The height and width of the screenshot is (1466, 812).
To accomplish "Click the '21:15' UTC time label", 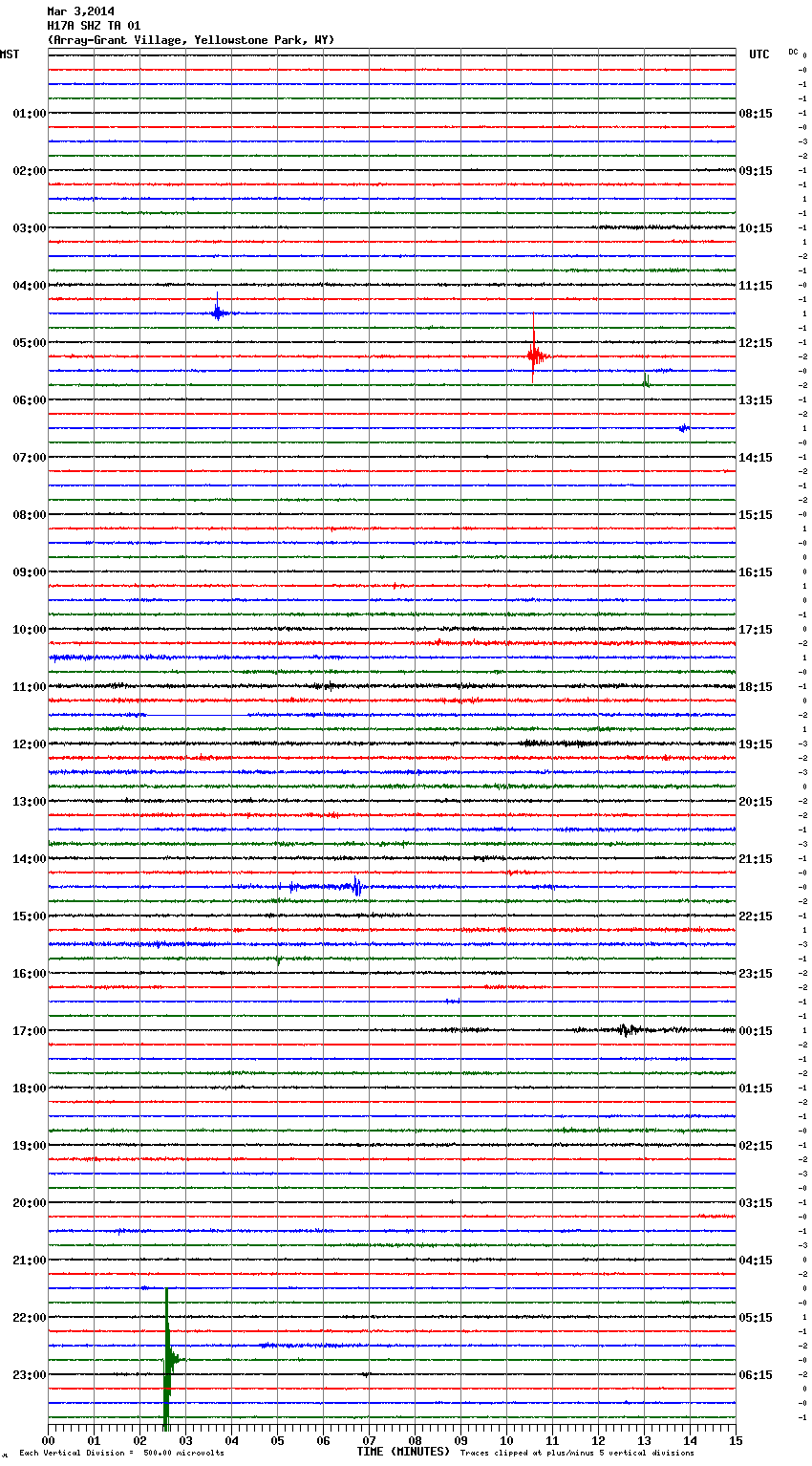I will (x=756, y=859).
